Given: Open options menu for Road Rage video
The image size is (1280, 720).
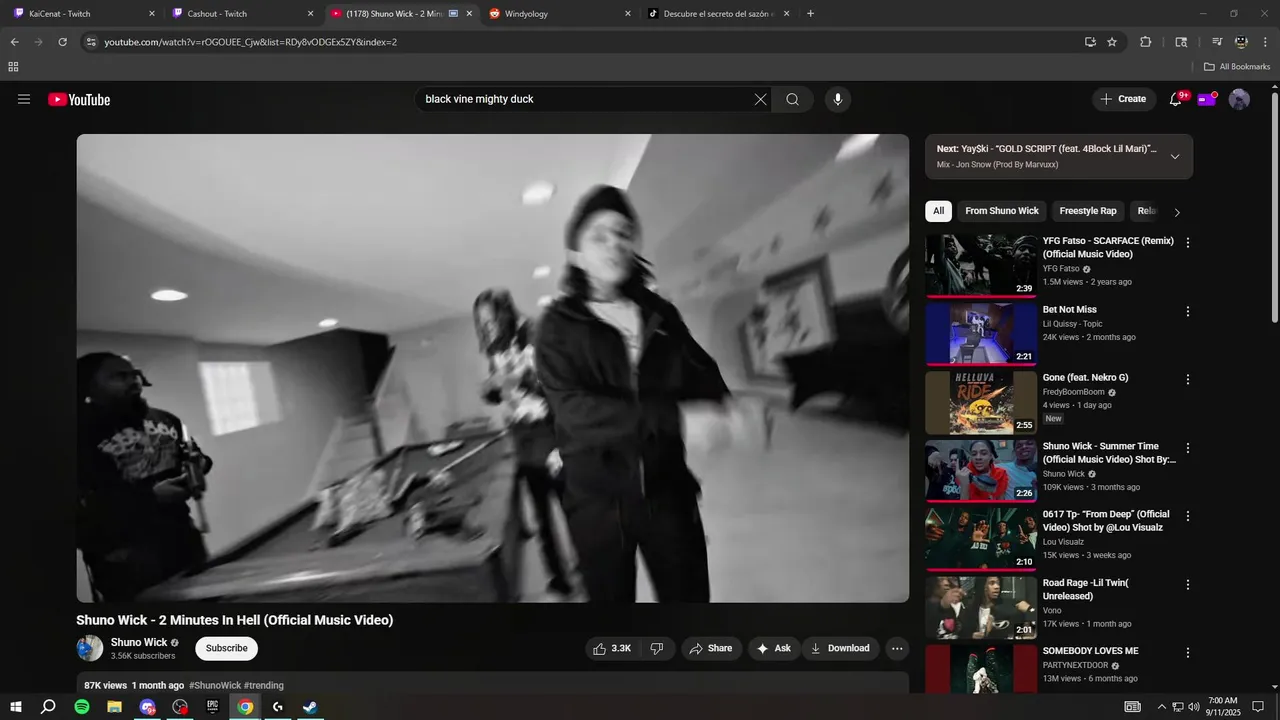Looking at the screenshot, I should coord(1188,584).
